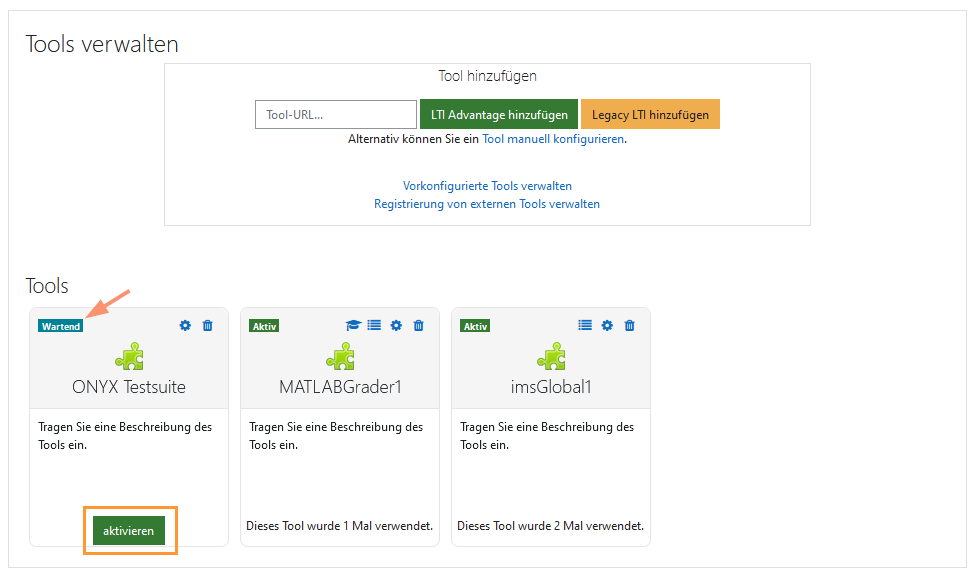Click the Wartend status badge on ONYX Testsuite
Image resolution: width=975 pixels, height=586 pixels.
click(60, 325)
